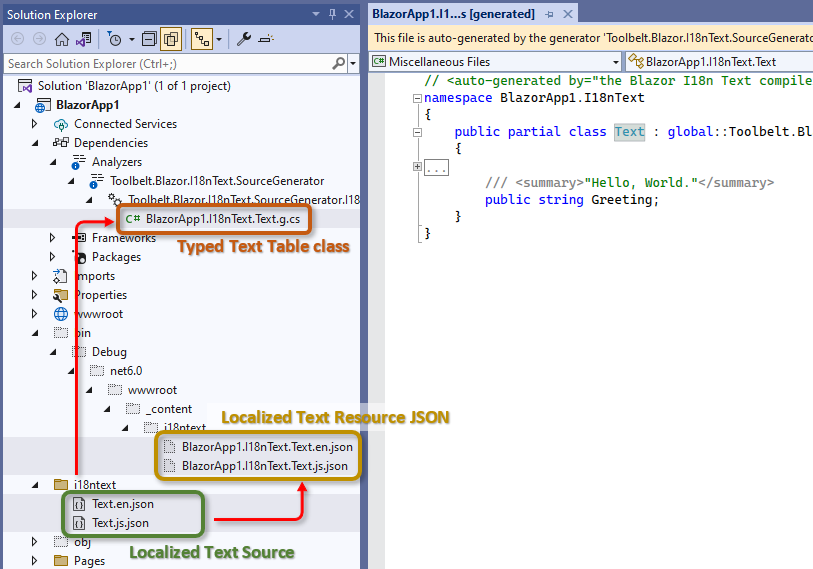Collapse the namespace BlazorApp1.I18nText code block
The width and height of the screenshot is (813, 569).
pos(417,98)
